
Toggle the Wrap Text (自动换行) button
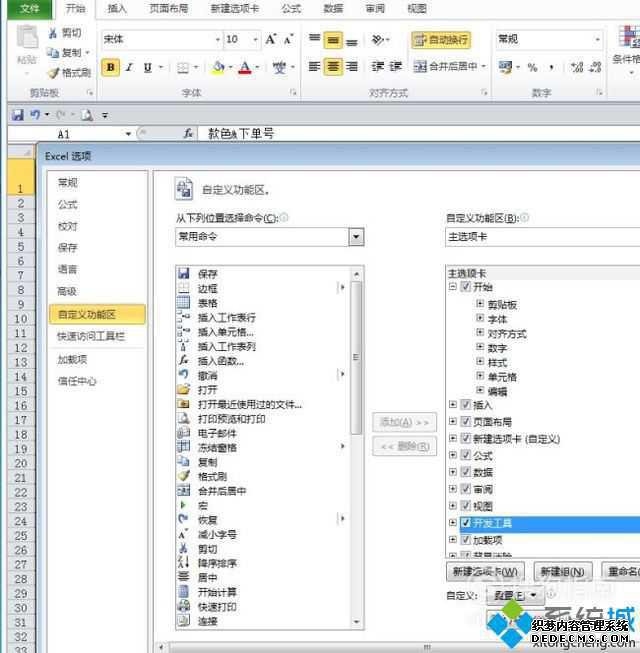[x=441, y=40]
